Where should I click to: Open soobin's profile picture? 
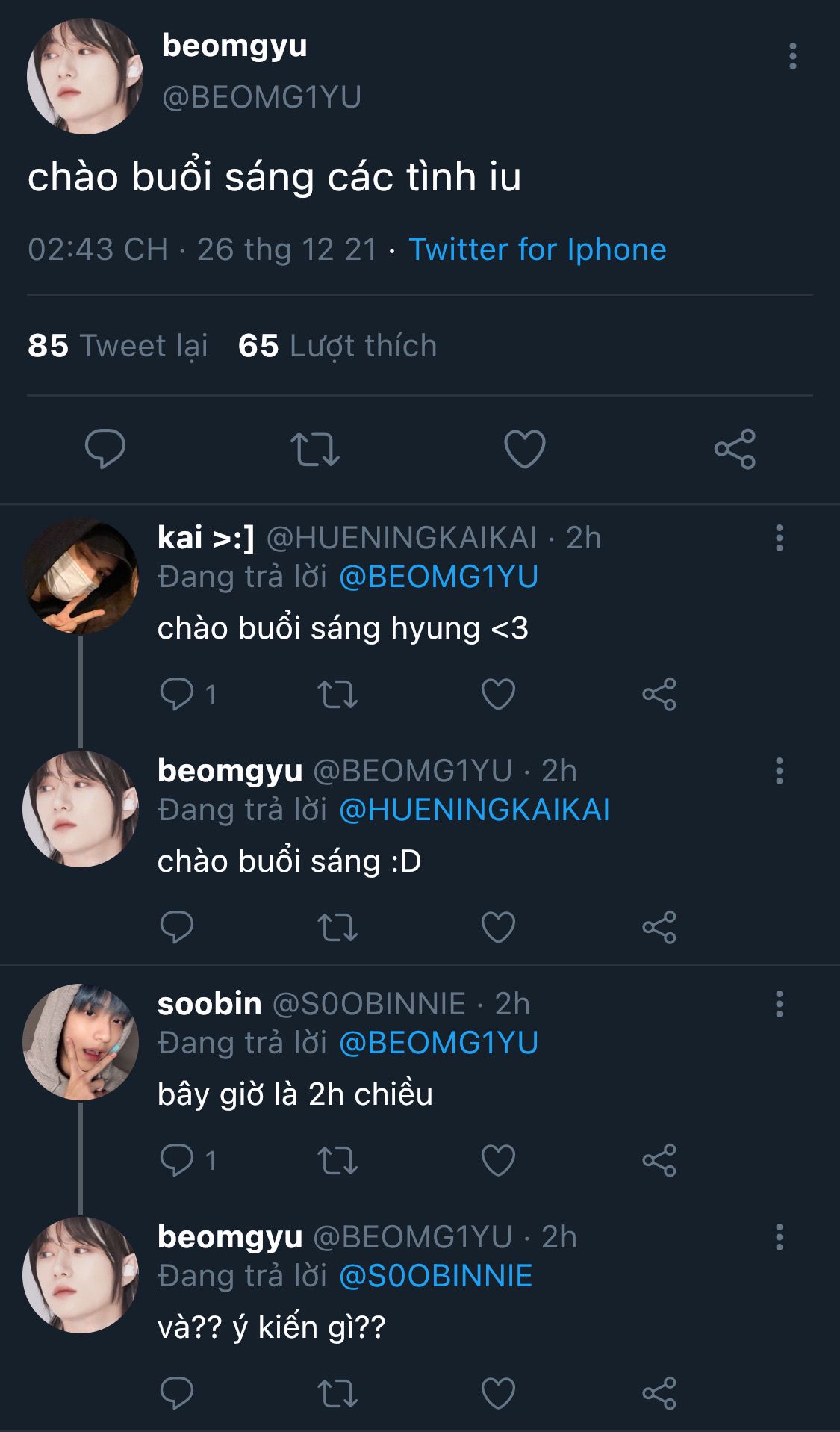81,1041
